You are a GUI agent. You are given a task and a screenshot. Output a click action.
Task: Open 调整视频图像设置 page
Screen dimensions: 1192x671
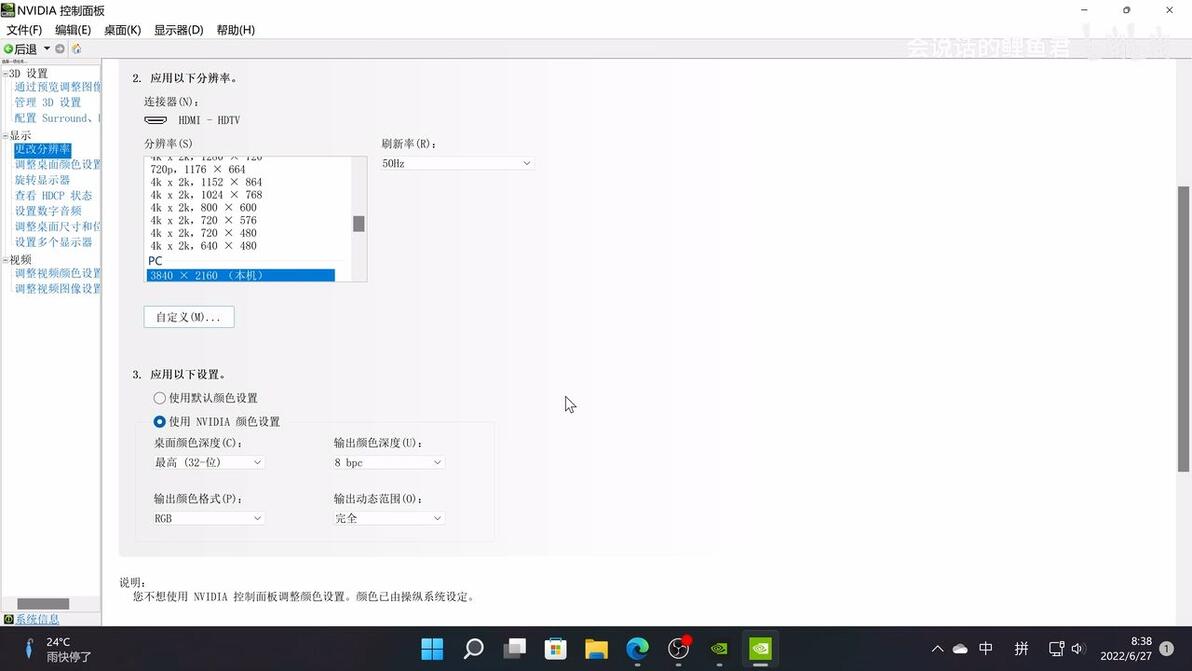click(58, 289)
